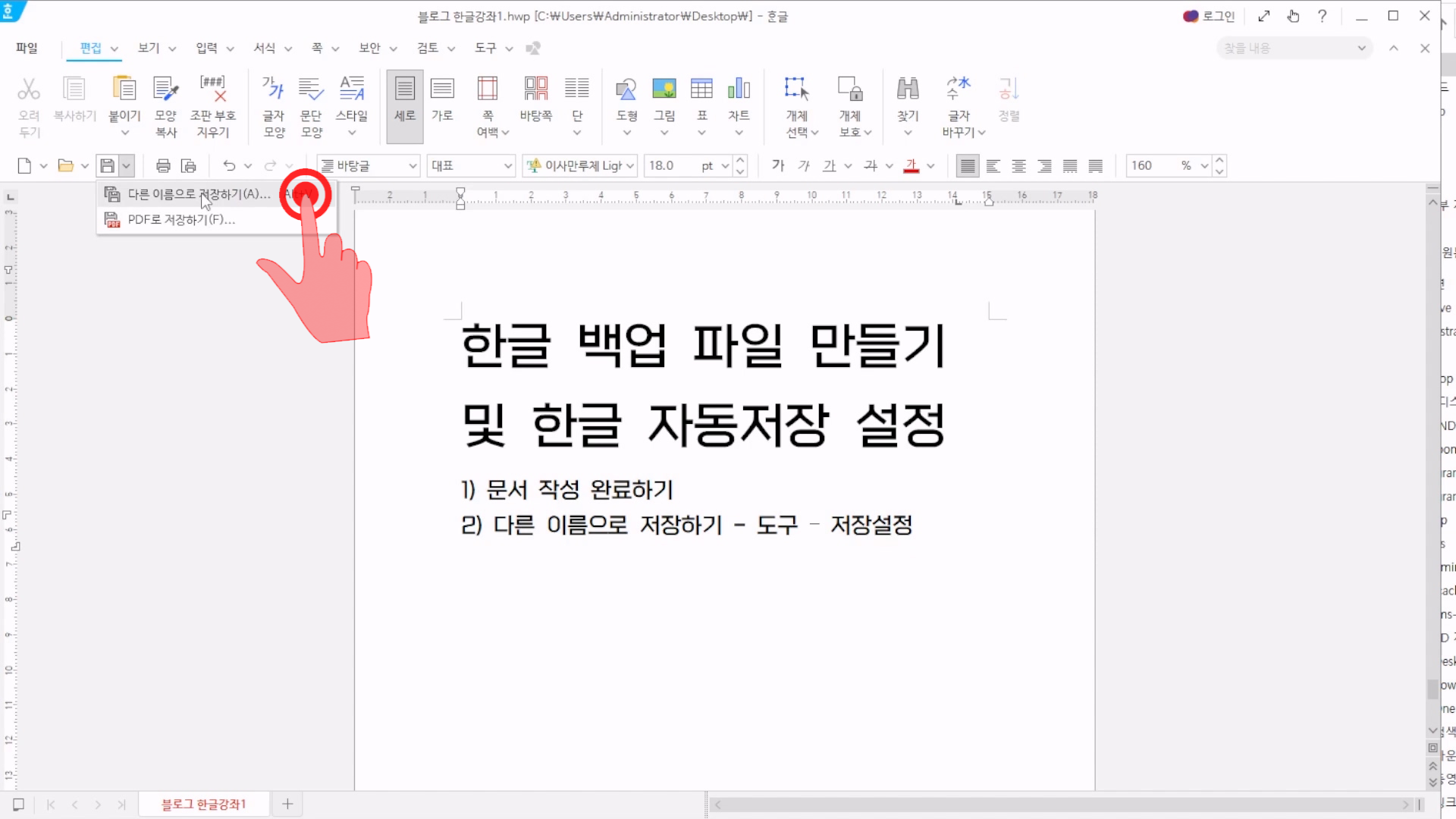Image resolution: width=1456 pixels, height=819 pixels.
Task: Expand the 이사만루체 Light font dropdown
Action: coord(630,165)
